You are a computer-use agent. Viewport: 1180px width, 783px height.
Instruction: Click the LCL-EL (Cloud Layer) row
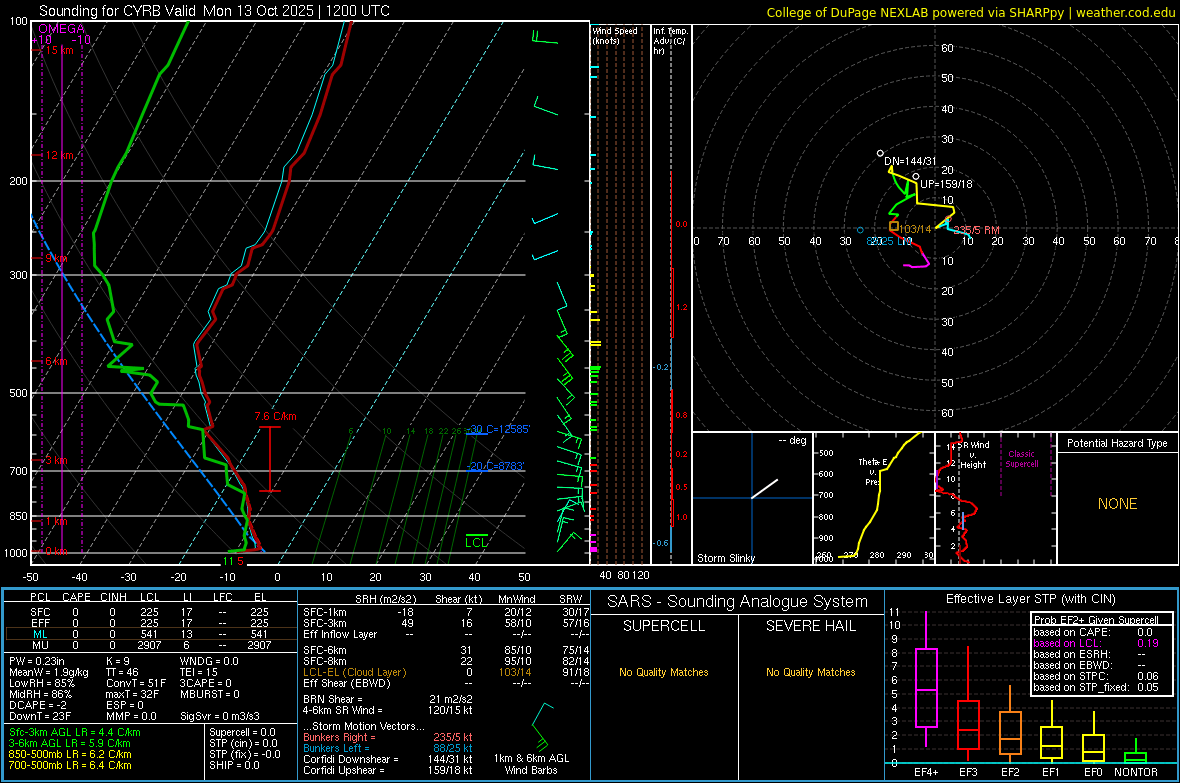(x=446, y=672)
